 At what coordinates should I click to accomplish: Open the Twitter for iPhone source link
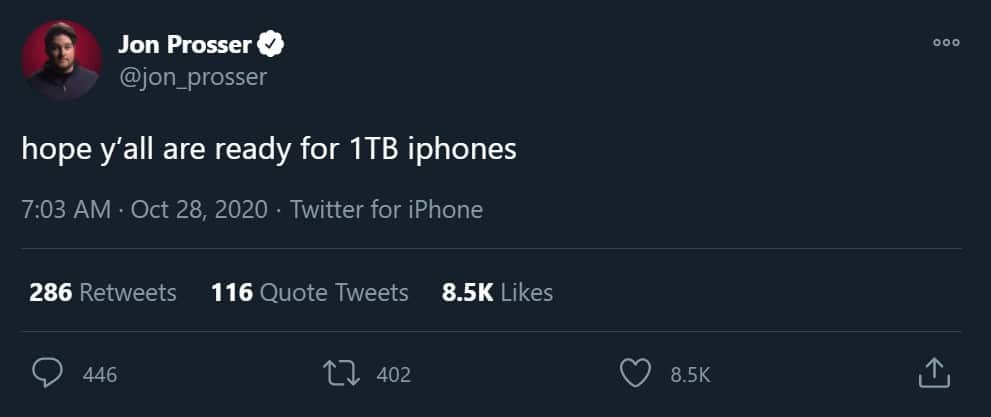tap(386, 210)
